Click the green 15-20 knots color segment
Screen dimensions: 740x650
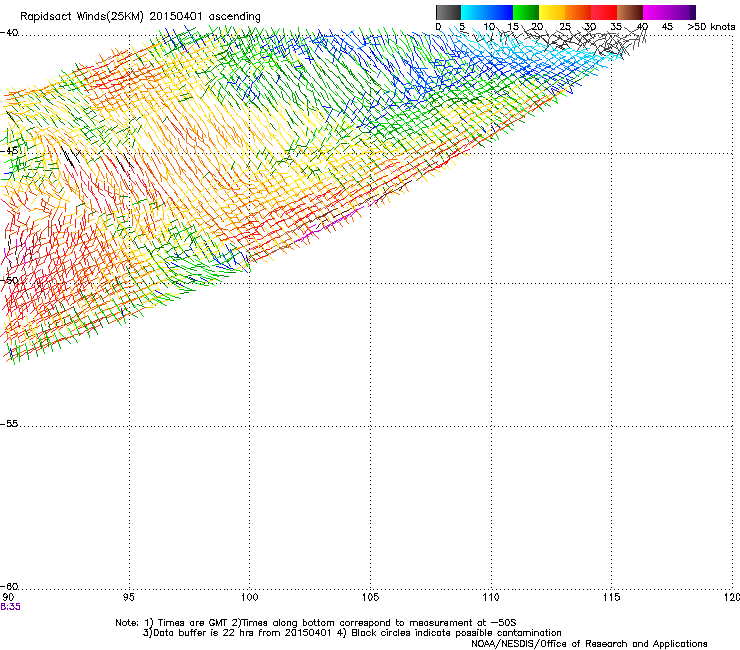pos(526,12)
